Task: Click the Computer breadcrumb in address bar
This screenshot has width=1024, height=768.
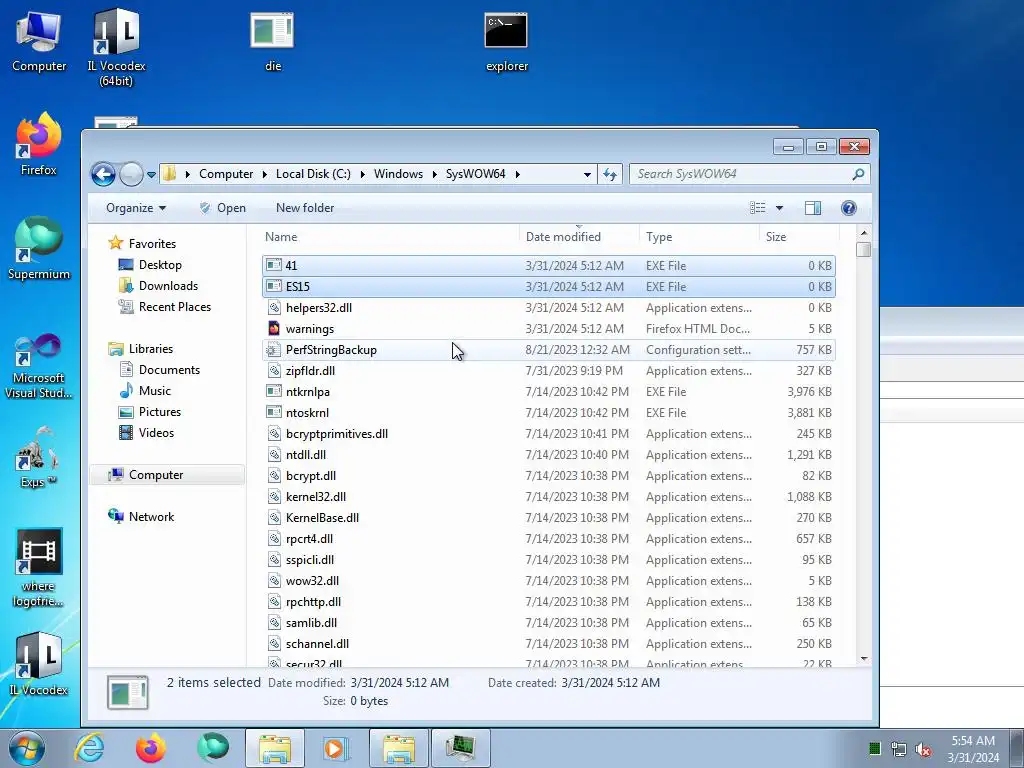Action: [226, 174]
